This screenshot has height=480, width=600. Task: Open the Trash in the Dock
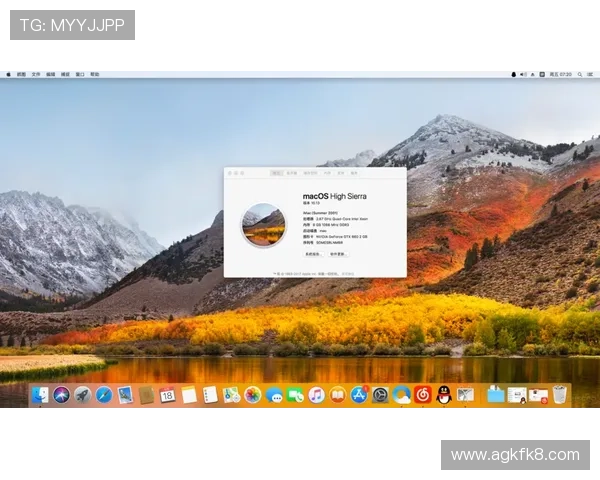click(559, 395)
